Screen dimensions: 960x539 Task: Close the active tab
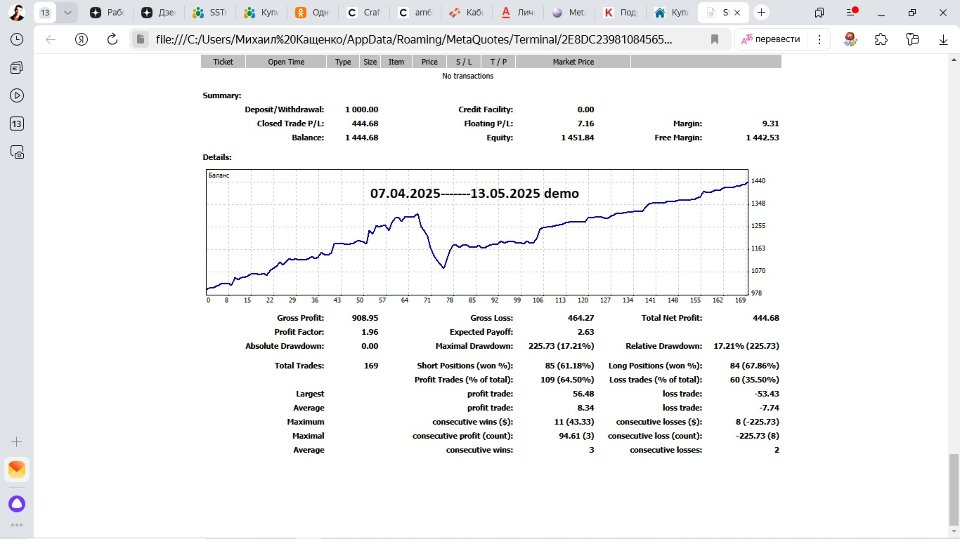[737, 12]
